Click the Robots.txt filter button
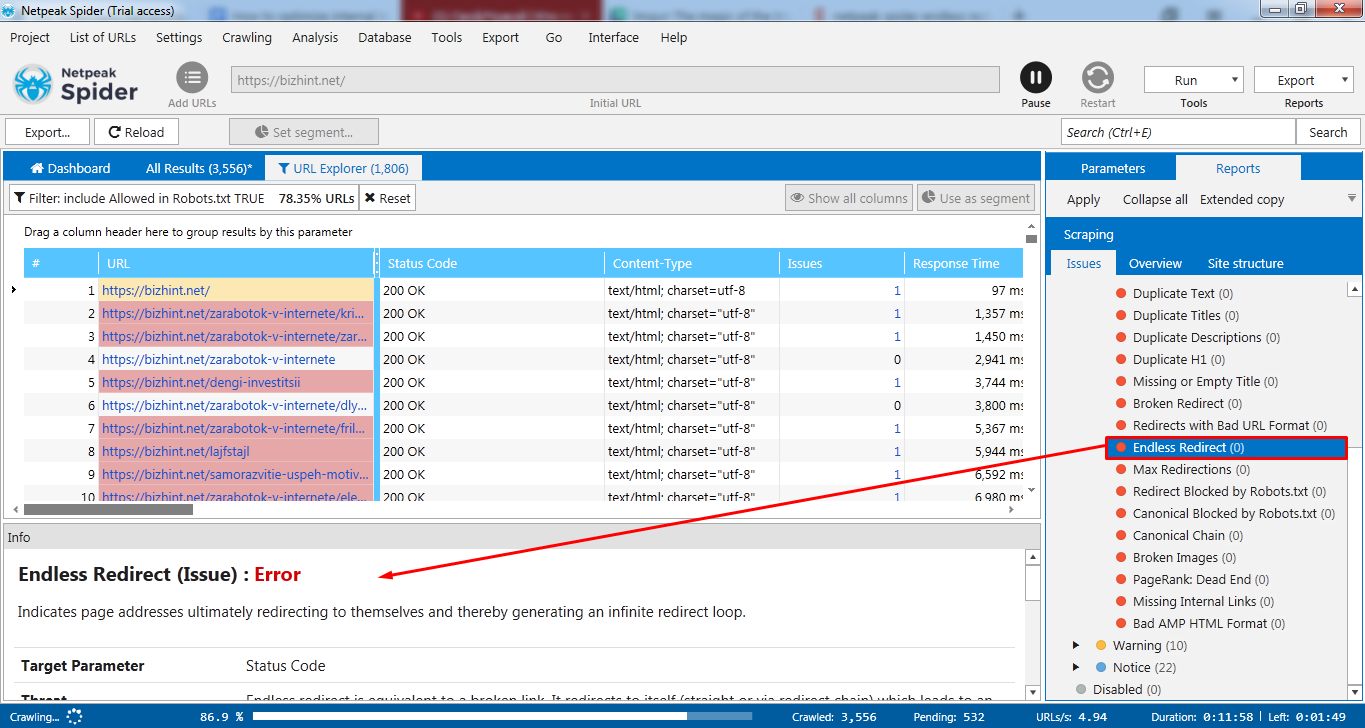This screenshot has width=1365, height=728. pyautogui.click(x=184, y=198)
